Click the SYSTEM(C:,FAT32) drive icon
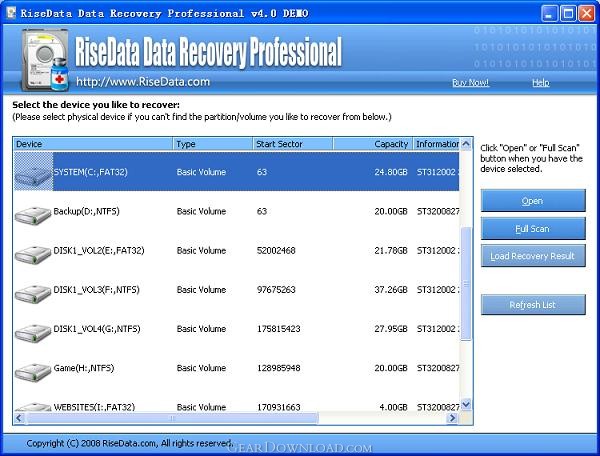The height and width of the screenshot is (456, 600). (33, 176)
